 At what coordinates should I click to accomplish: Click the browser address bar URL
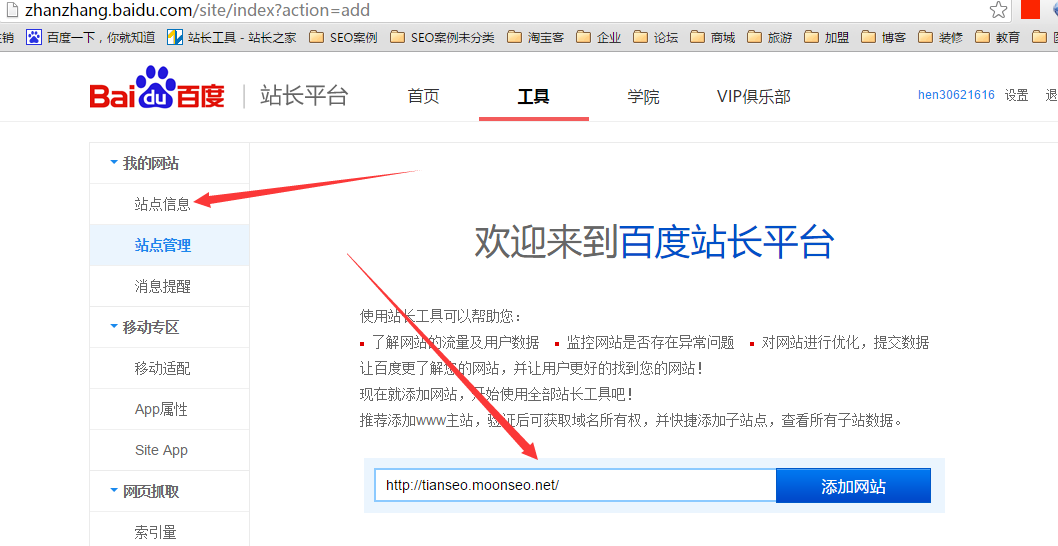[x=197, y=10]
